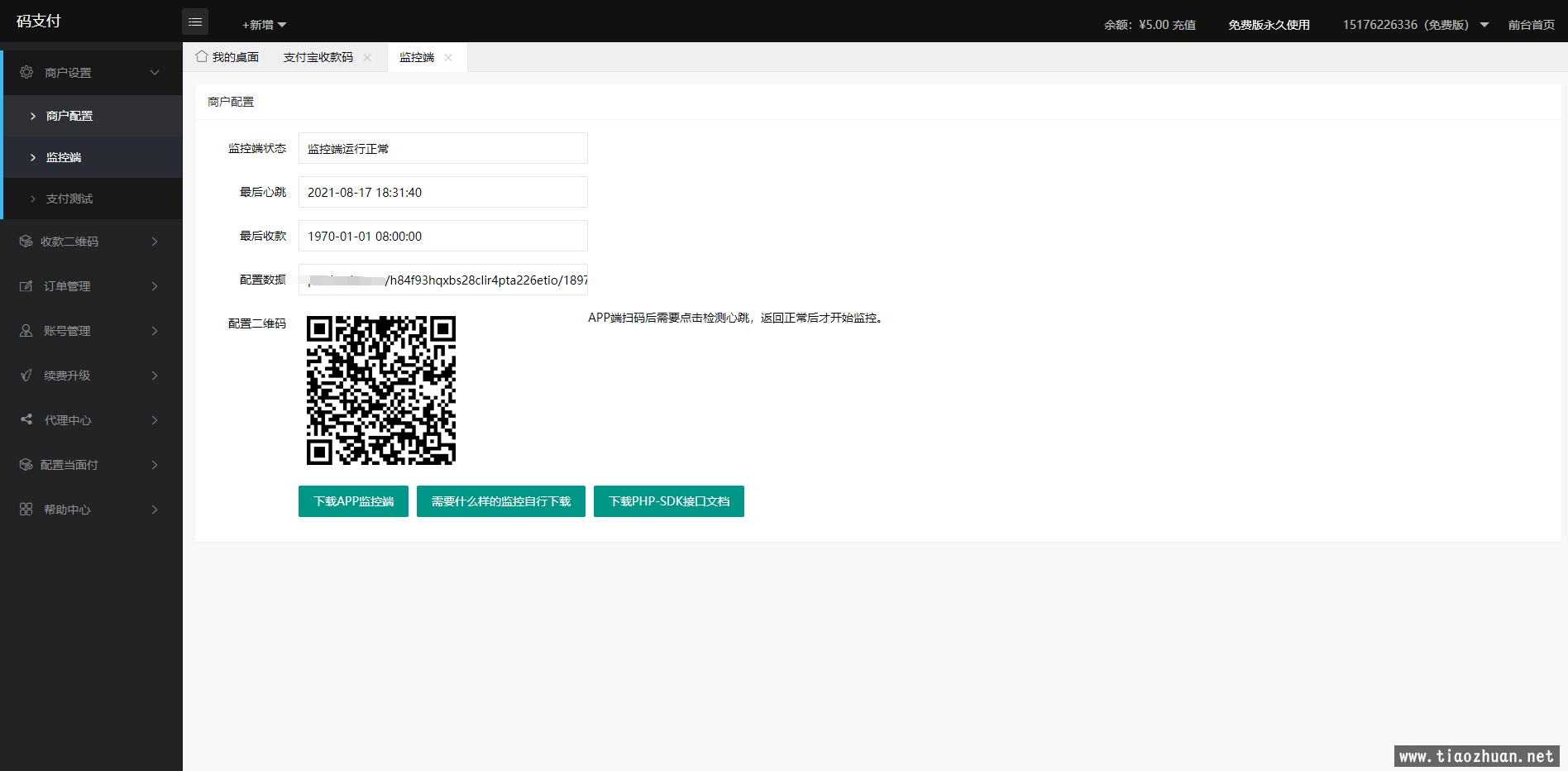Click the user icon beside 账号管理
The image size is (1568, 771).
26,331
